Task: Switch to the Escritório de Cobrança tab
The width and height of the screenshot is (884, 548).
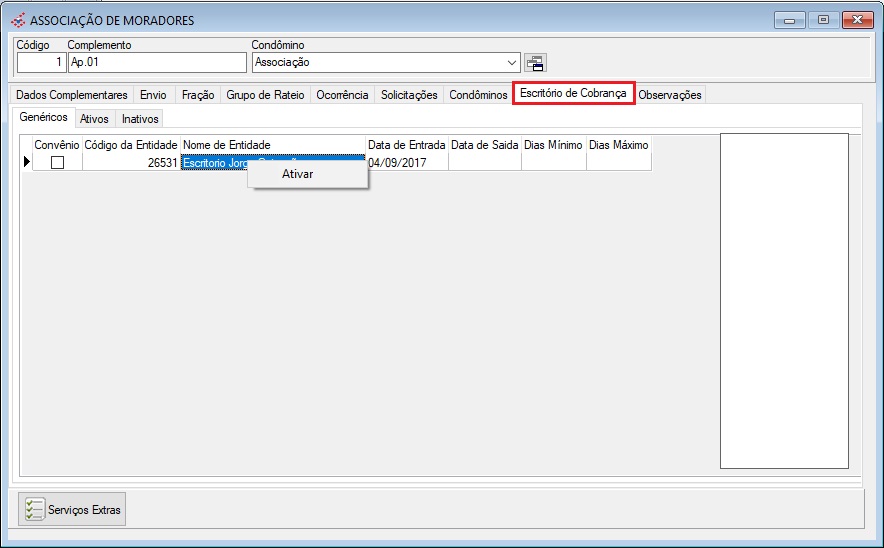Action: [573, 94]
